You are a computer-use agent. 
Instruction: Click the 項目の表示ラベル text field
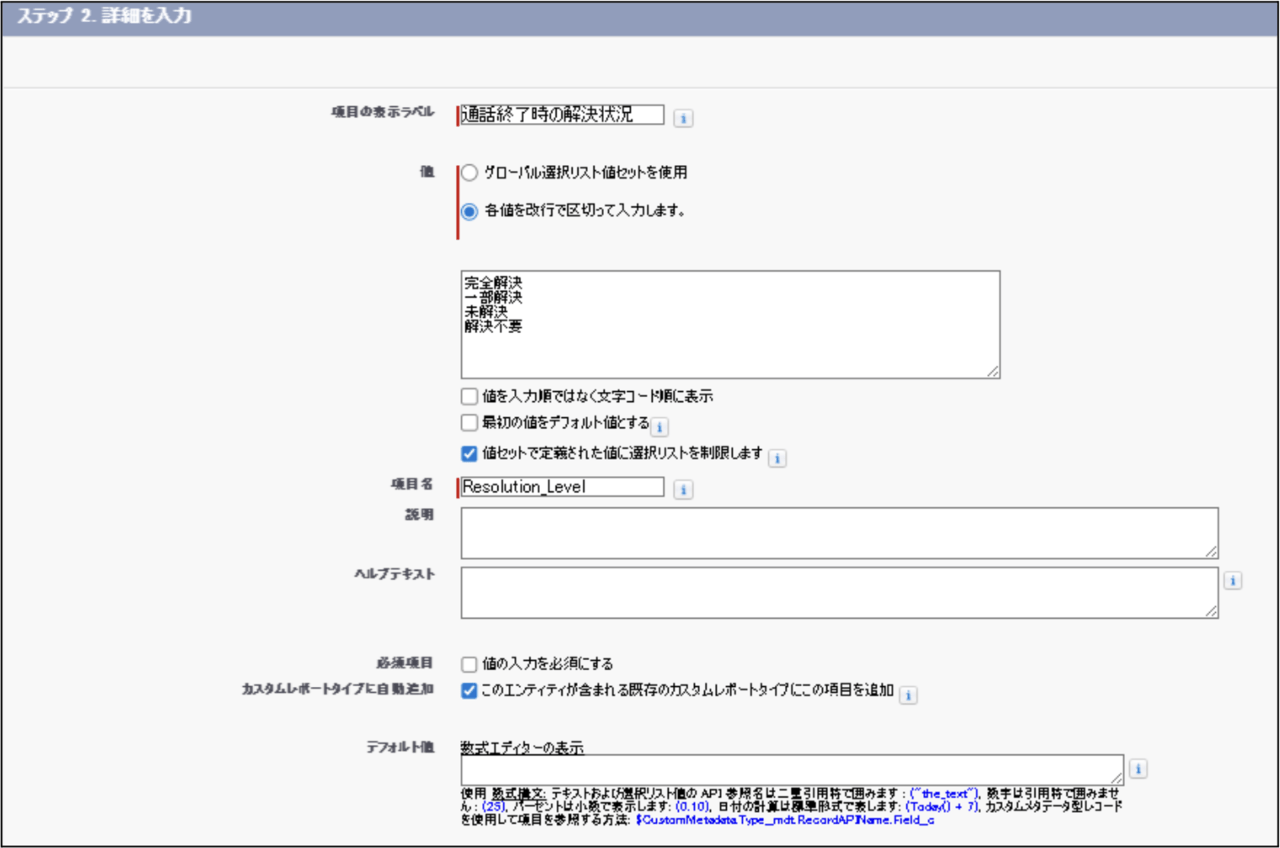561,115
